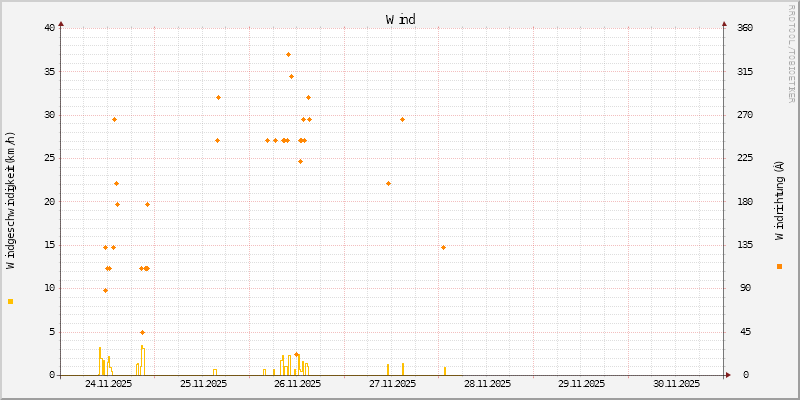Select the 25.11.2025 date label

pyautogui.click(x=203, y=383)
